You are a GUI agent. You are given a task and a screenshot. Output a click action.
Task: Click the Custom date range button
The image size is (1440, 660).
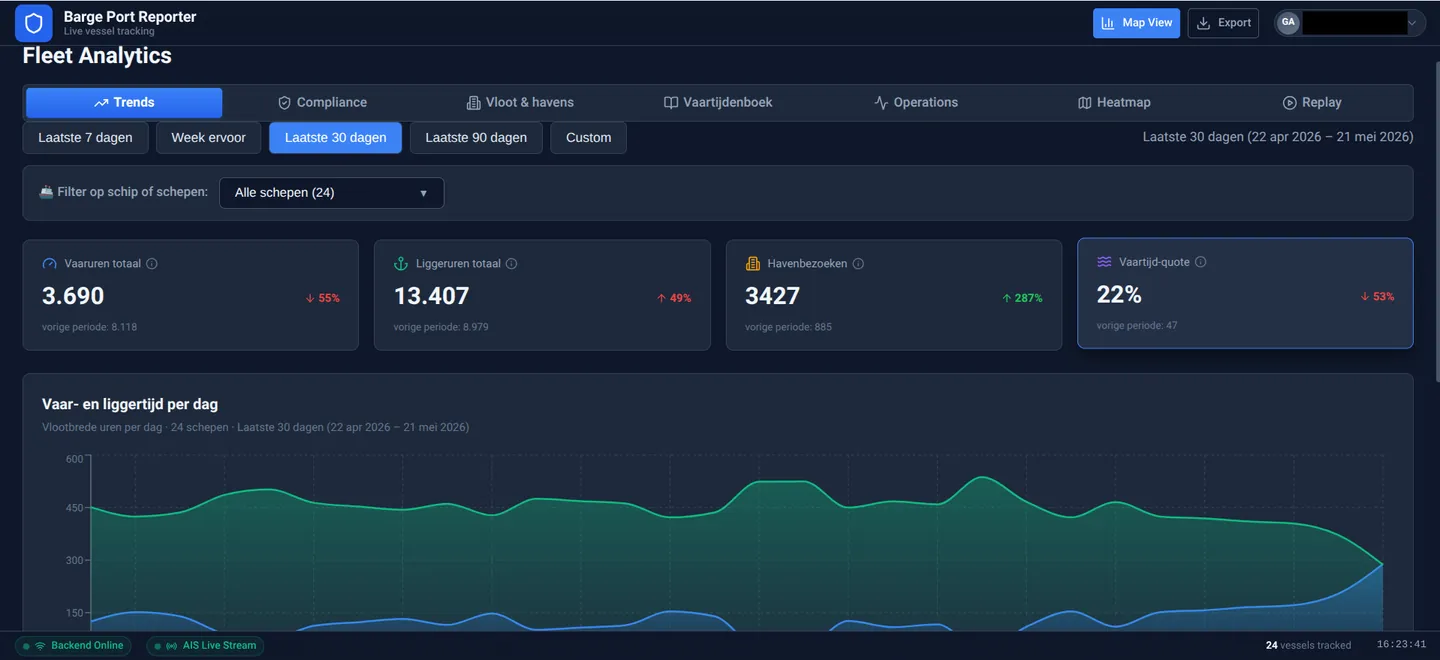pyautogui.click(x=588, y=138)
